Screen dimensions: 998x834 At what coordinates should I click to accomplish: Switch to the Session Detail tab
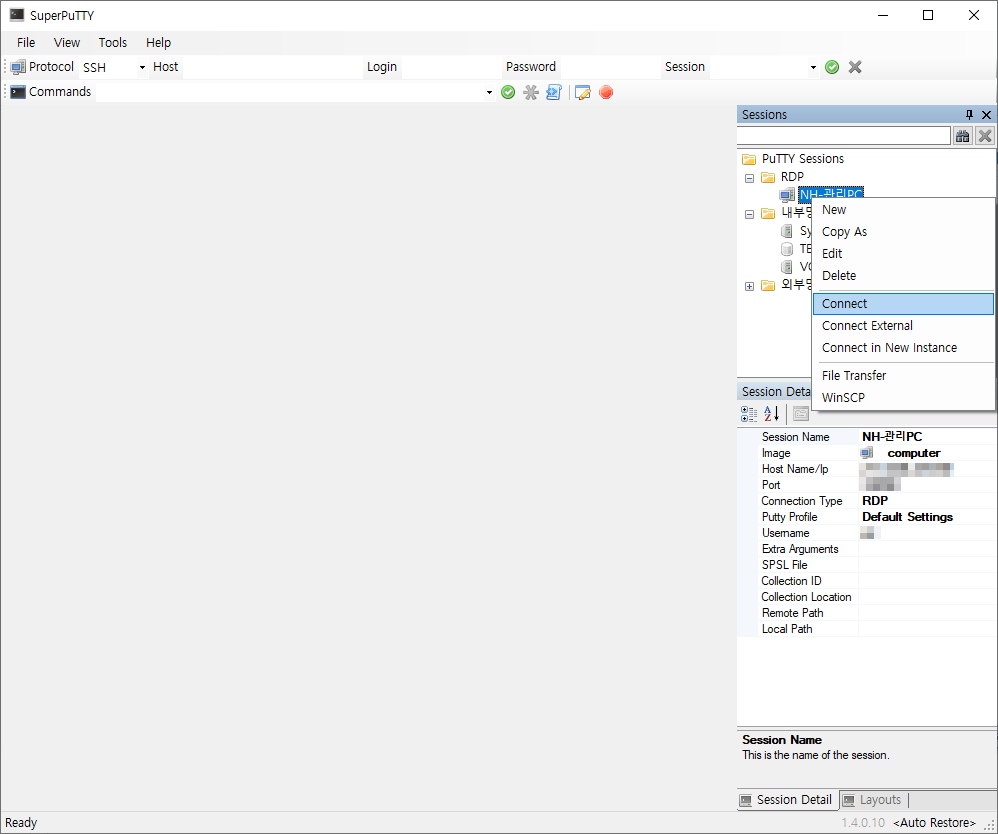point(787,800)
